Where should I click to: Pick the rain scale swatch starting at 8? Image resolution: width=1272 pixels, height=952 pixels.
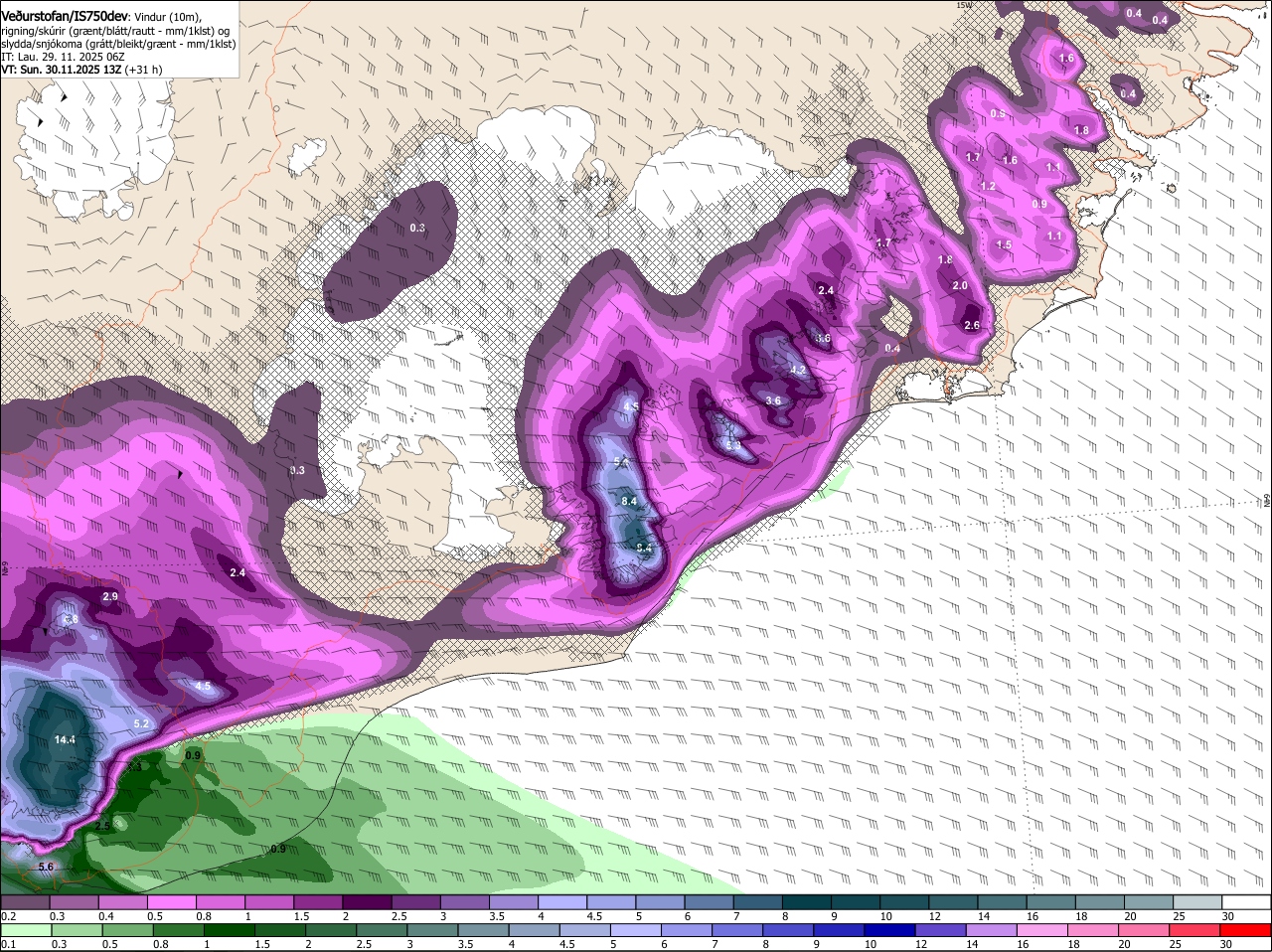[789, 930]
